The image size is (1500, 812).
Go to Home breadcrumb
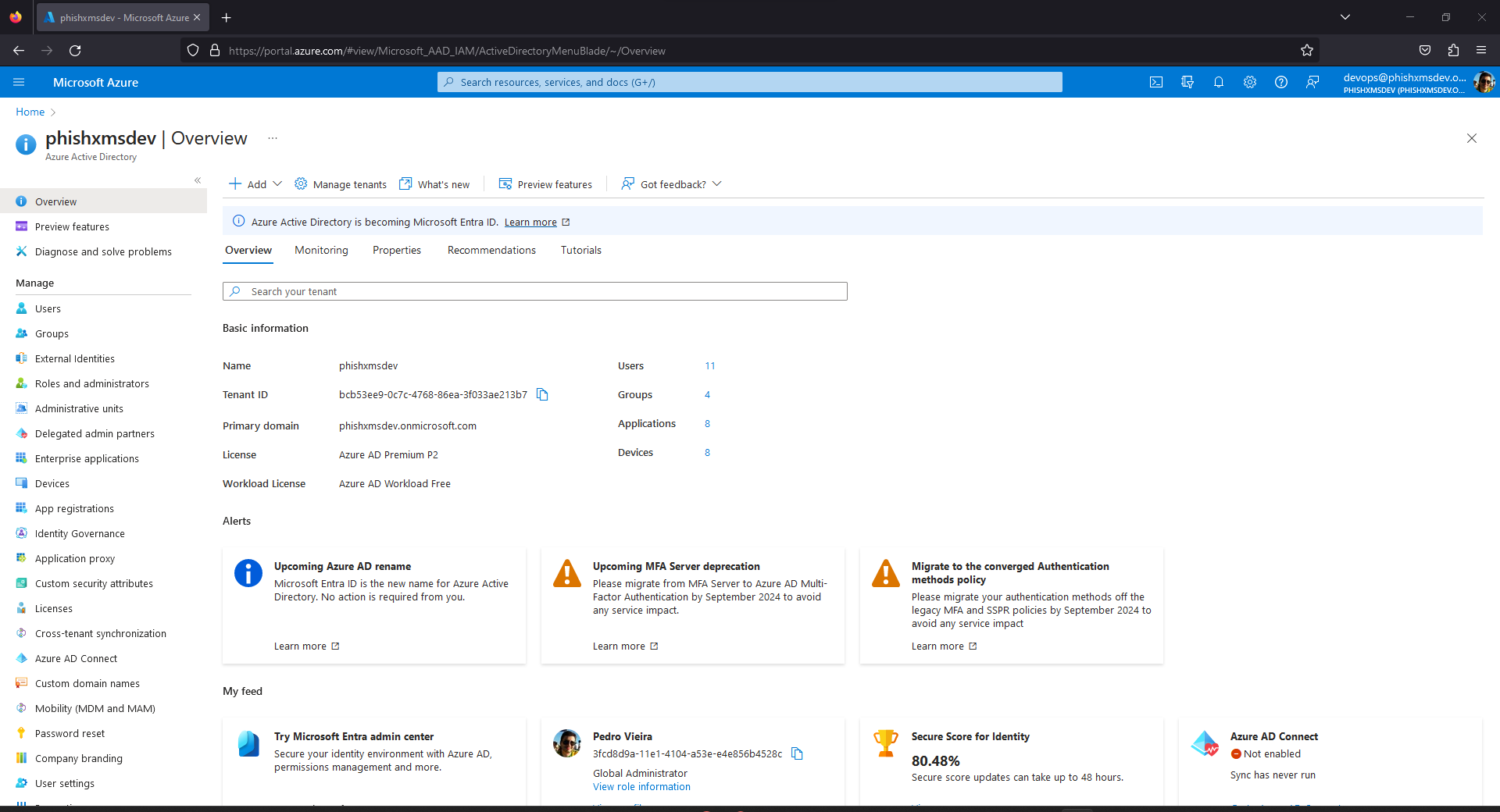[30, 112]
